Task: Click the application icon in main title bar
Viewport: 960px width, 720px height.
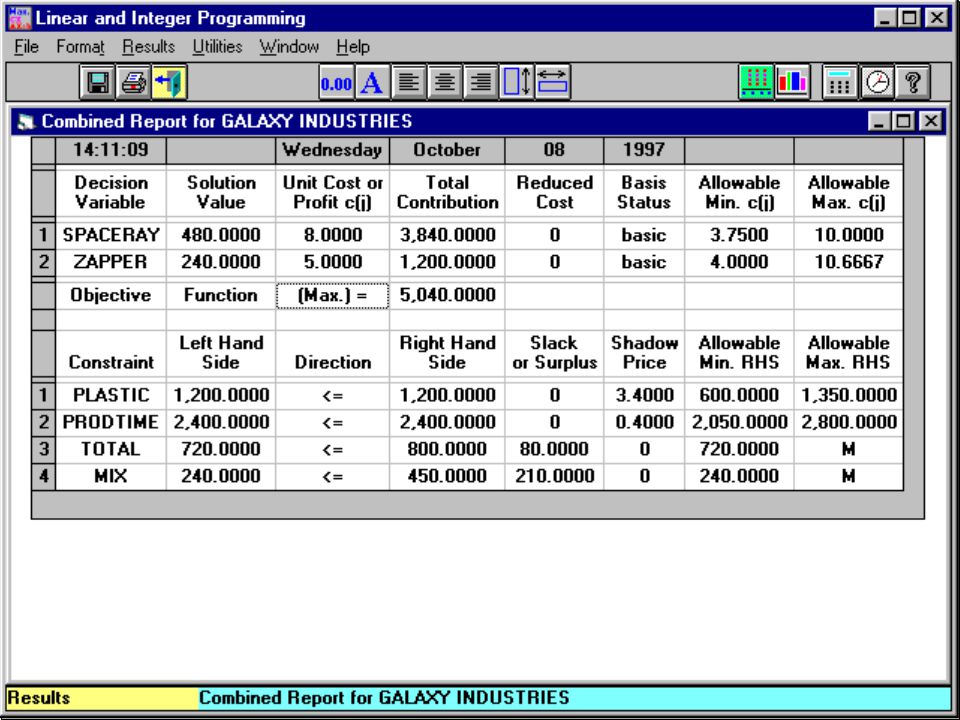Action: (x=18, y=18)
